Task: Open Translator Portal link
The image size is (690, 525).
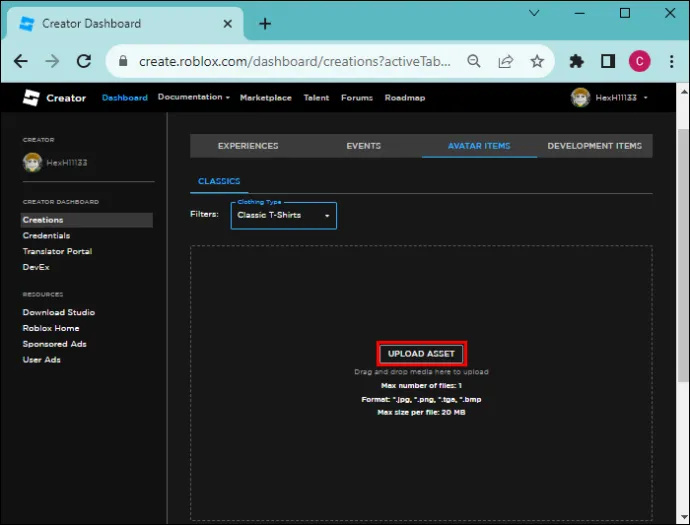Action: coord(57,251)
